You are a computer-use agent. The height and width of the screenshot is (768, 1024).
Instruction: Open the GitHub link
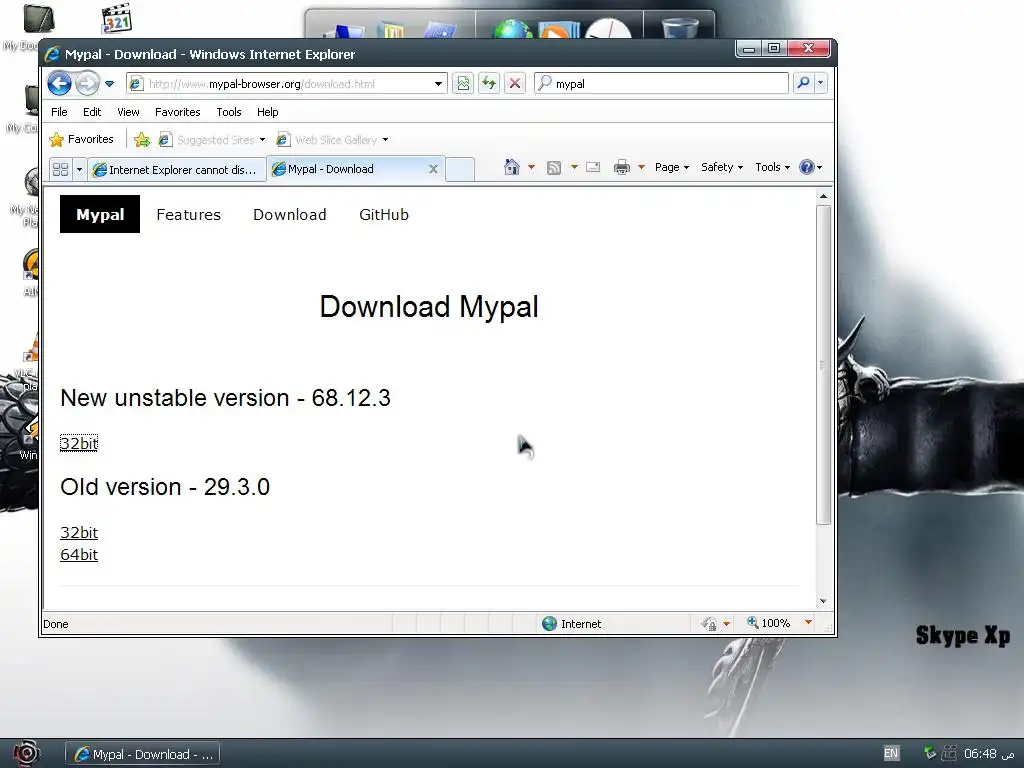coord(384,214)
